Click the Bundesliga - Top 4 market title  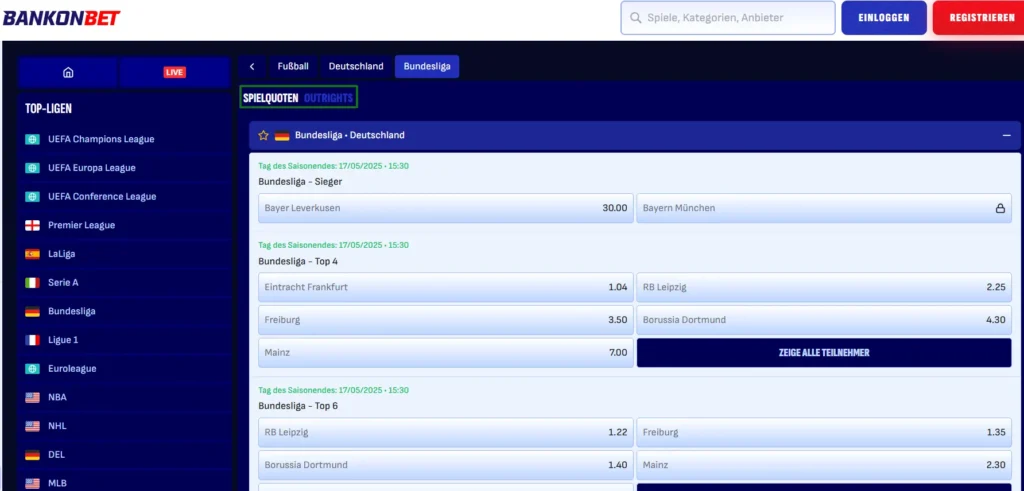(298, 261)
